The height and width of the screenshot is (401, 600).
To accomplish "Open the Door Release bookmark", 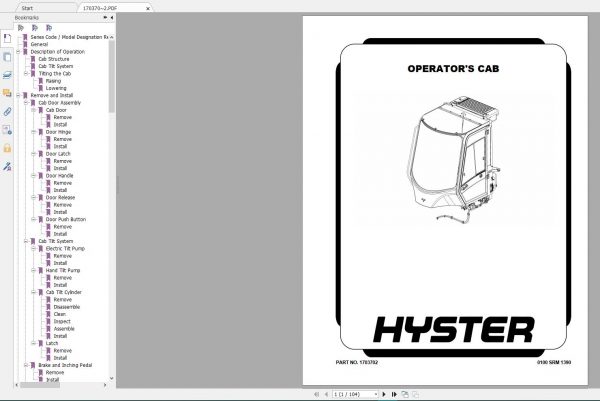I will [x=60, y=197].
